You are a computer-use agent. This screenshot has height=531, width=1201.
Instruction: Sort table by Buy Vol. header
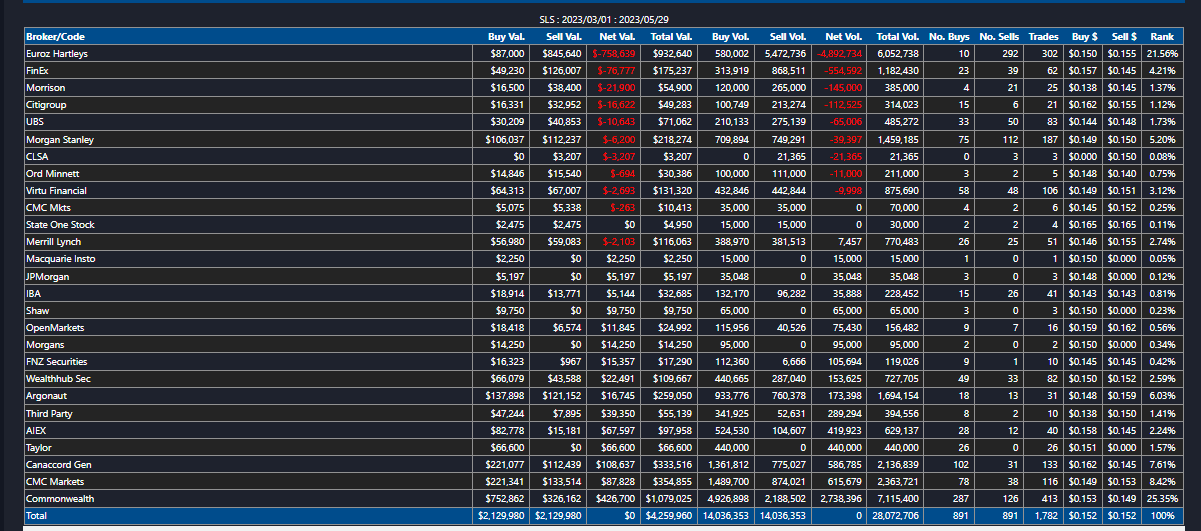click(731, 36)
